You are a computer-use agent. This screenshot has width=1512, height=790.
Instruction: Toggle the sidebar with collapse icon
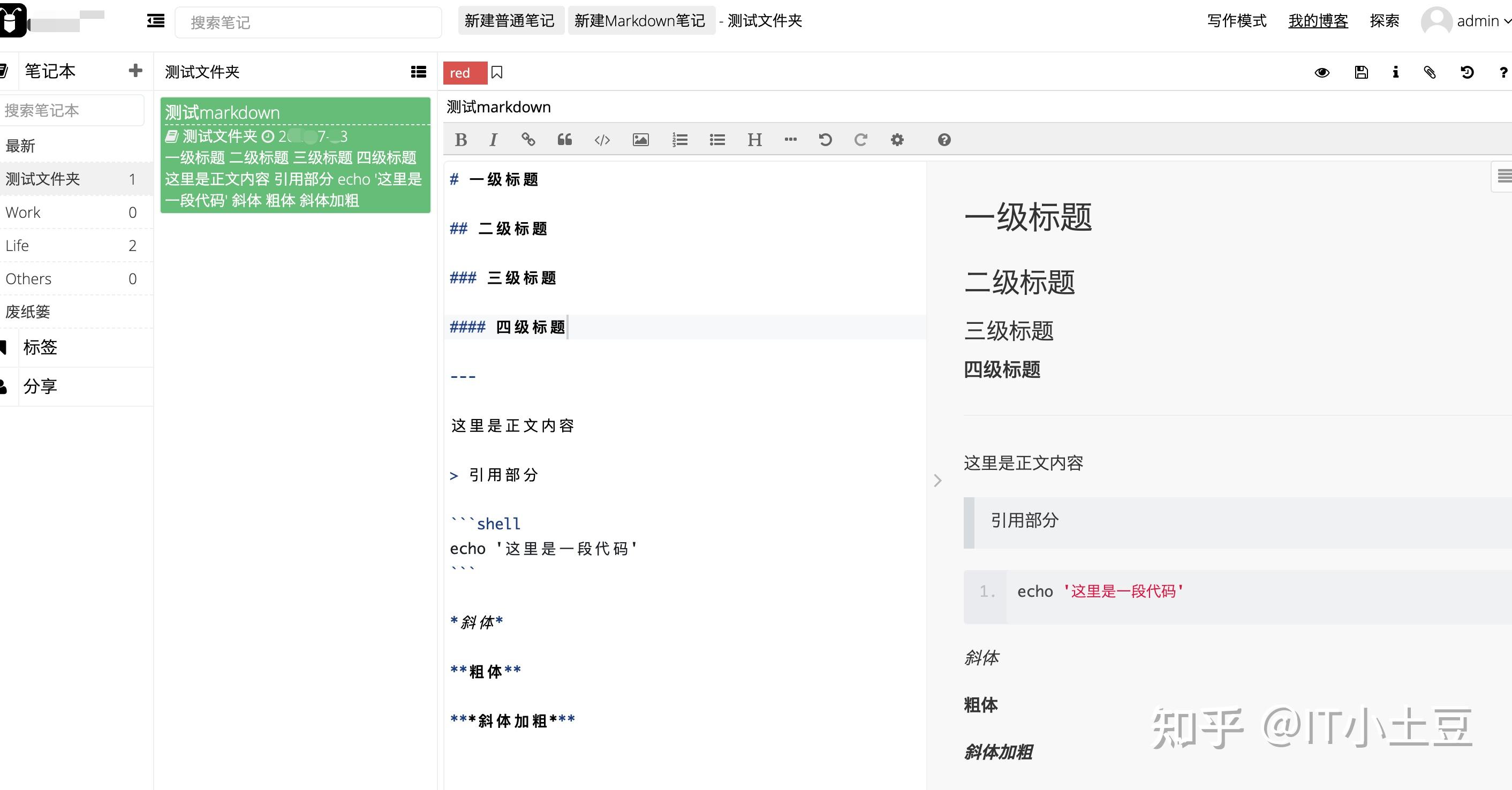click(x=156, y=21)
